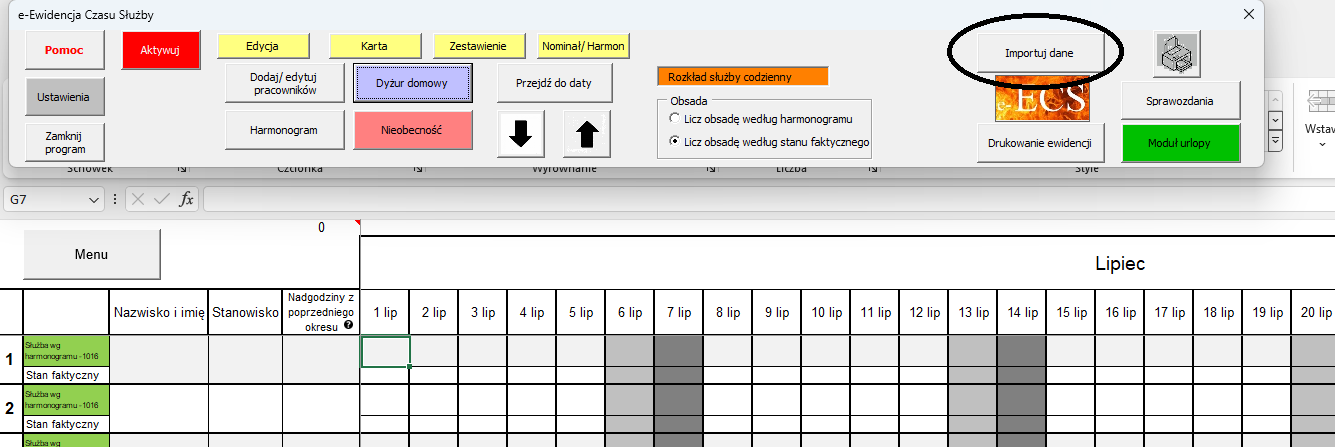This screenshot has width=1335, height=447.
Task: Open the green Moduł urlopy button
Action: pos(1181,142)
